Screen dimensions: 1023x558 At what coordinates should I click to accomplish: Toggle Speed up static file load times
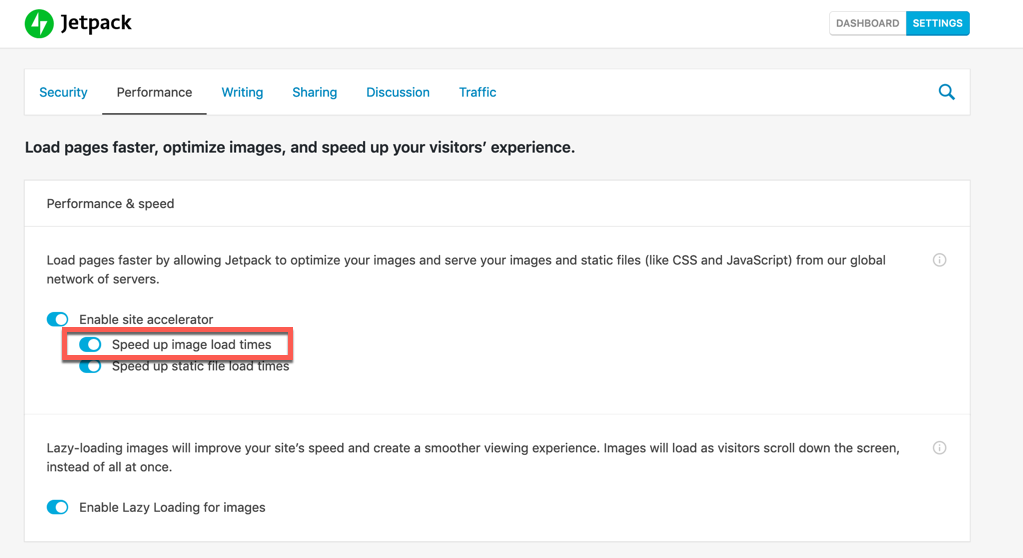pos(90,366)
